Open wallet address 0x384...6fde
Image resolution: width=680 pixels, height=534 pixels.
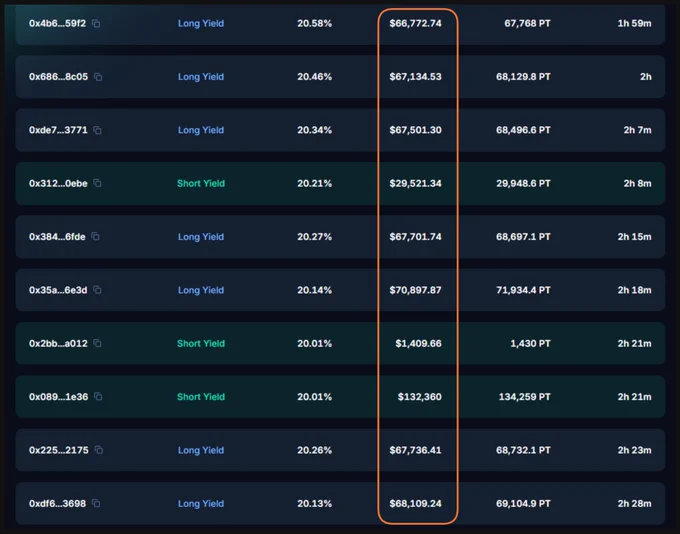point(57,237)
